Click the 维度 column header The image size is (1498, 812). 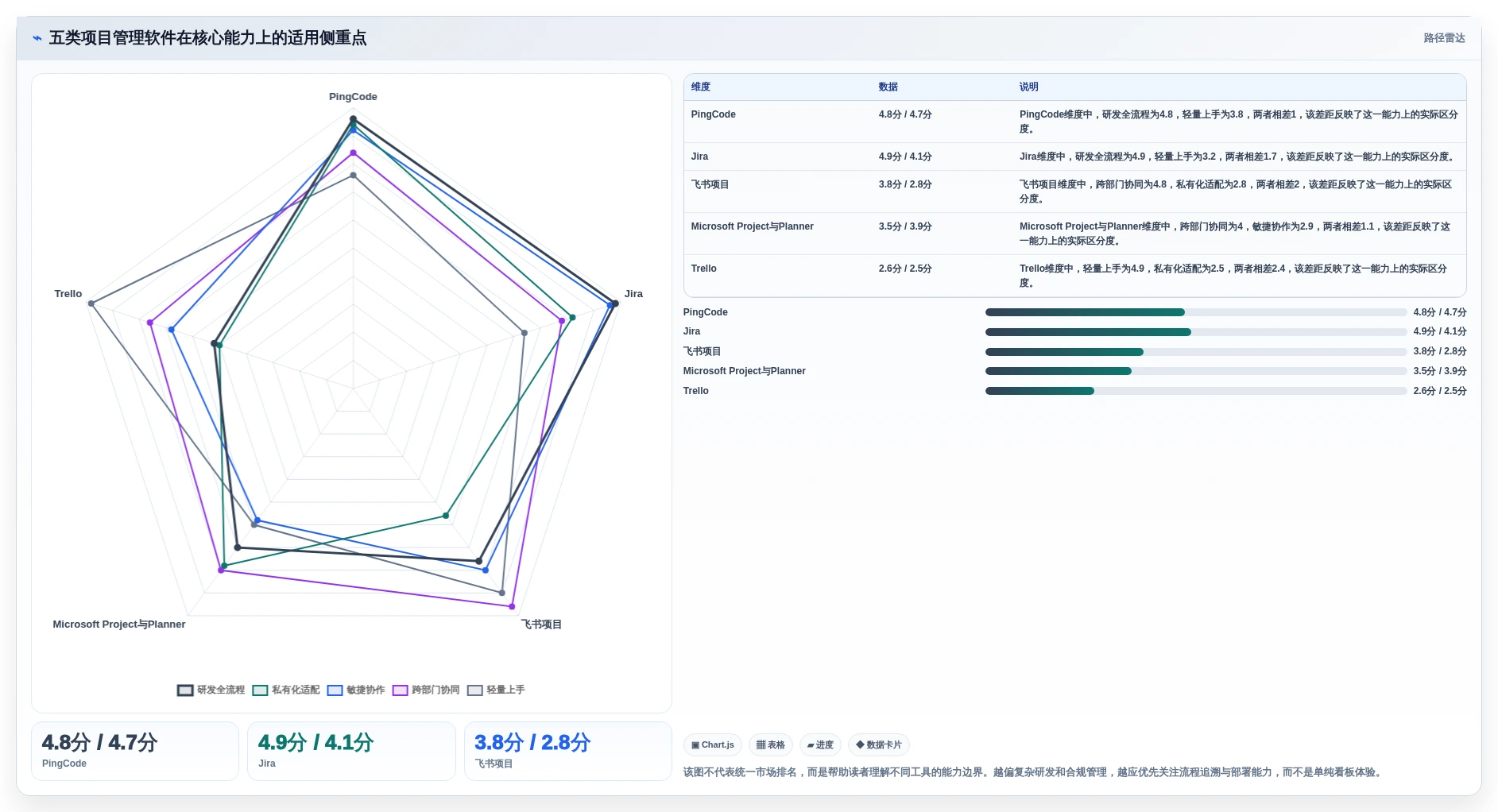(701, 87)
